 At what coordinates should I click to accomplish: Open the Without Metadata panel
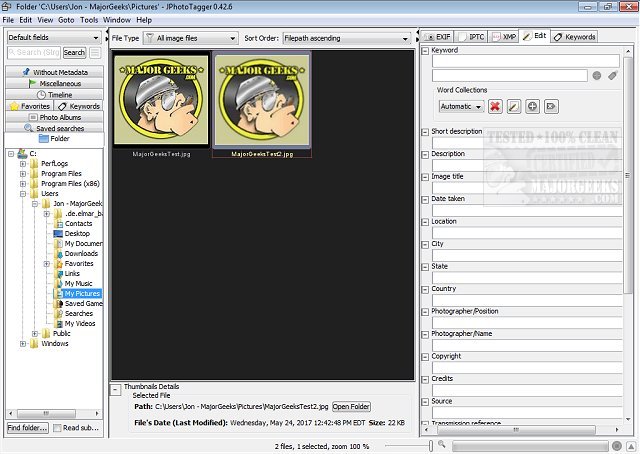pos(53,72)
